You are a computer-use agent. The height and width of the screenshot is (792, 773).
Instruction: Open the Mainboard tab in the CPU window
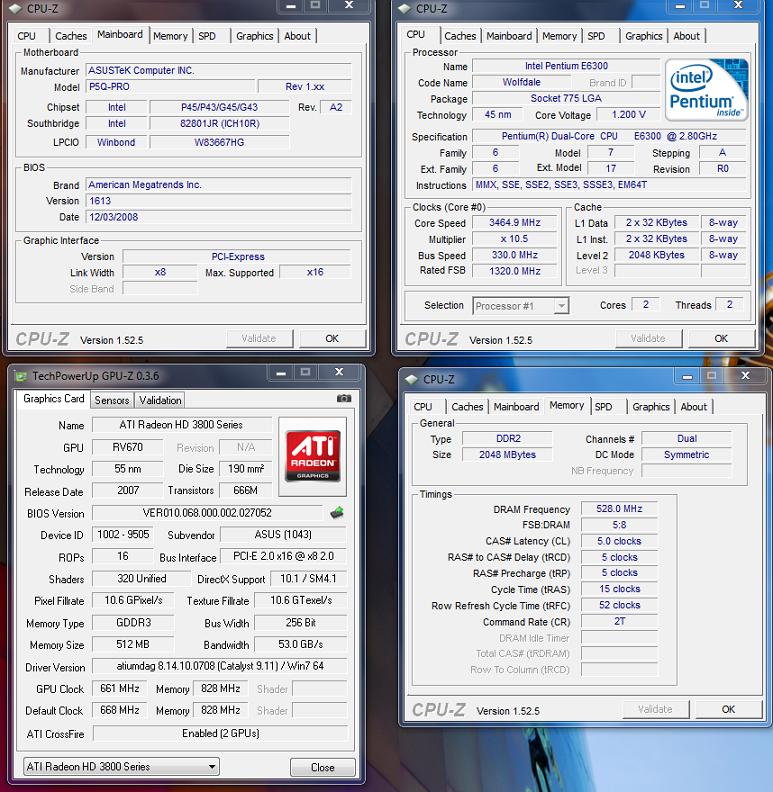509,36
